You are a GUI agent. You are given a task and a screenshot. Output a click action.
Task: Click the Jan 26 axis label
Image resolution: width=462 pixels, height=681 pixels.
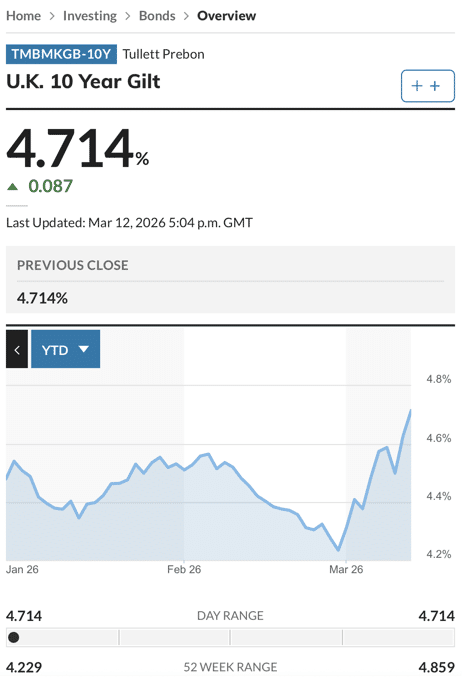coord(22,569)
